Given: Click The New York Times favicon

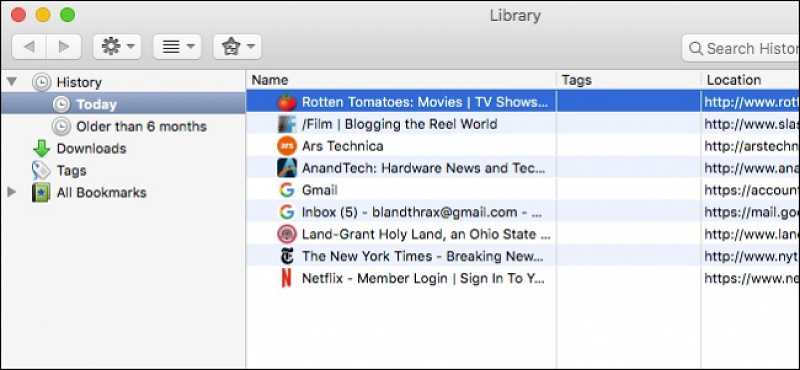Looking at the screenshot, I should point(287,256).
